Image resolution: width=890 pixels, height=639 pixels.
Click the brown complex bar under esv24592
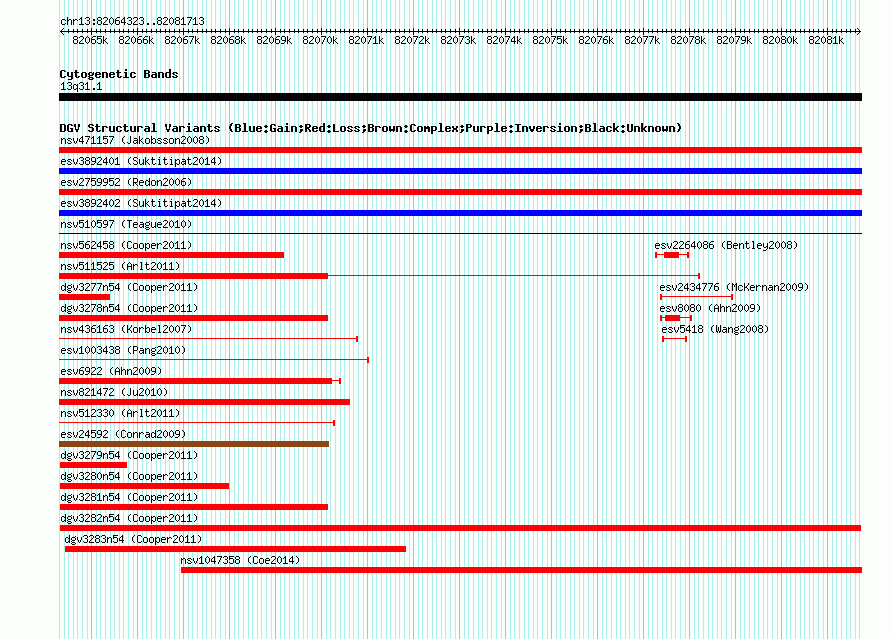194,444
